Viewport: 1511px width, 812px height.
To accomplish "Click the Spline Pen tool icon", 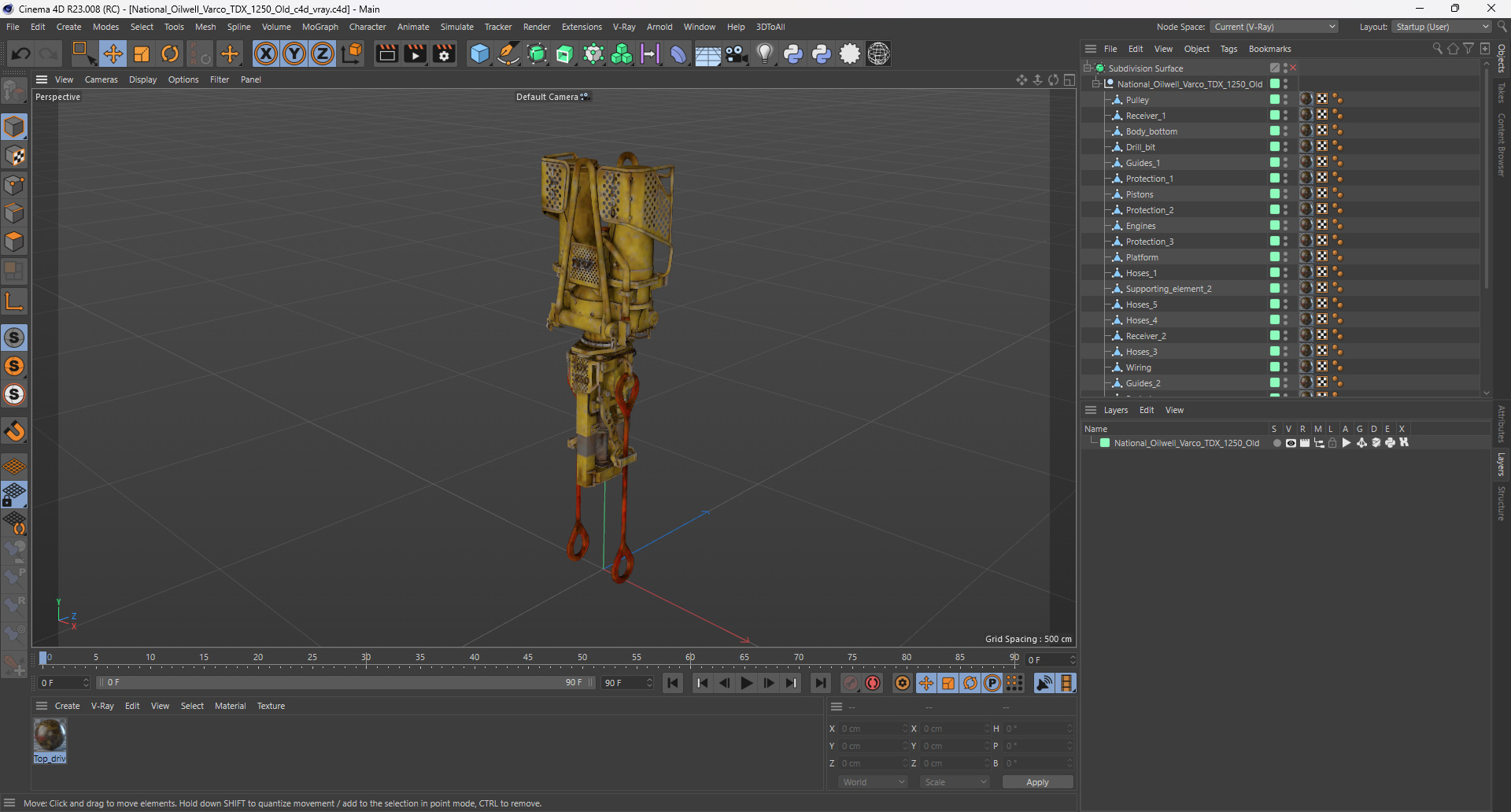I will [x=508, y=54].
